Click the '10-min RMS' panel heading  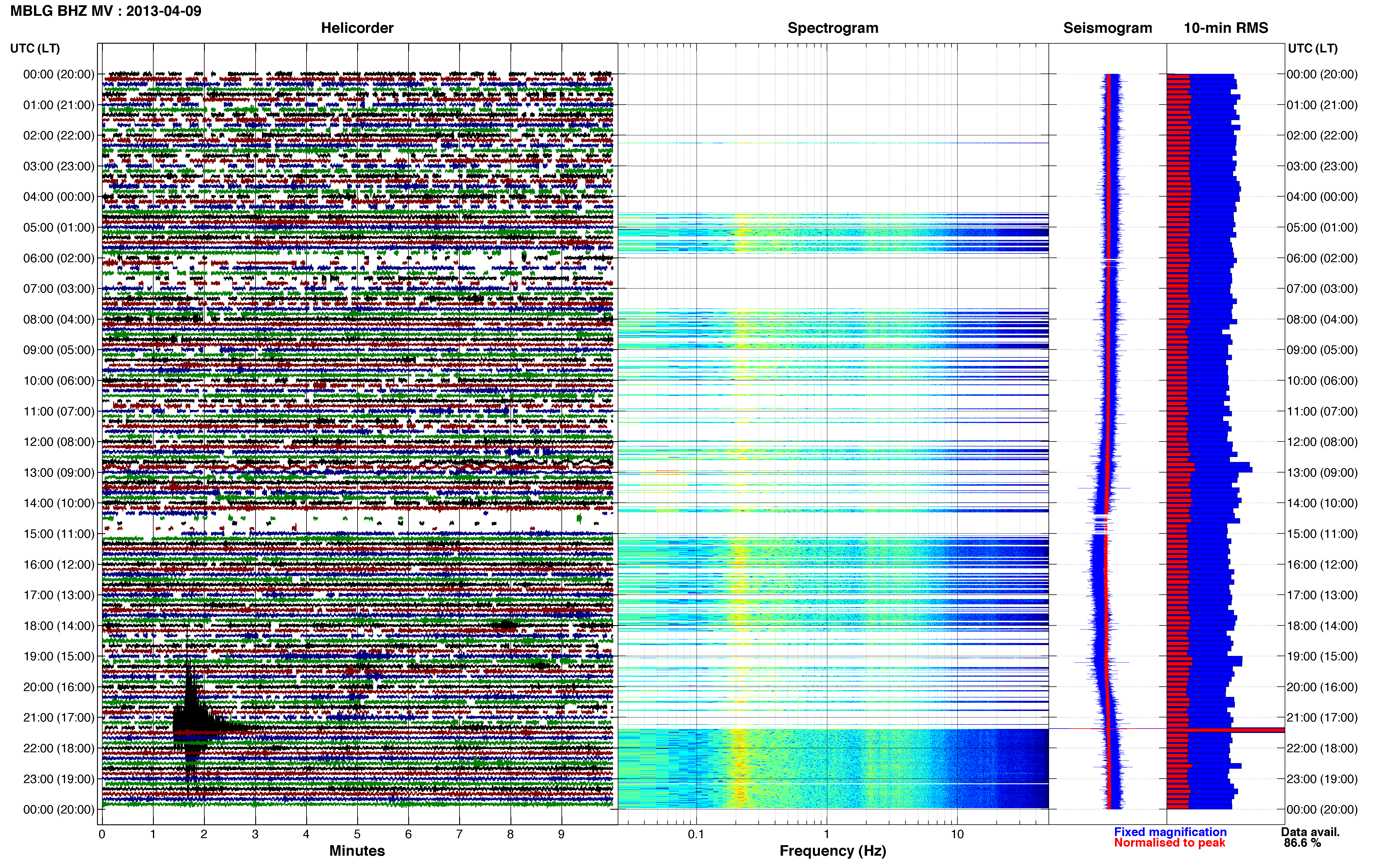[x=1226, y=28]
